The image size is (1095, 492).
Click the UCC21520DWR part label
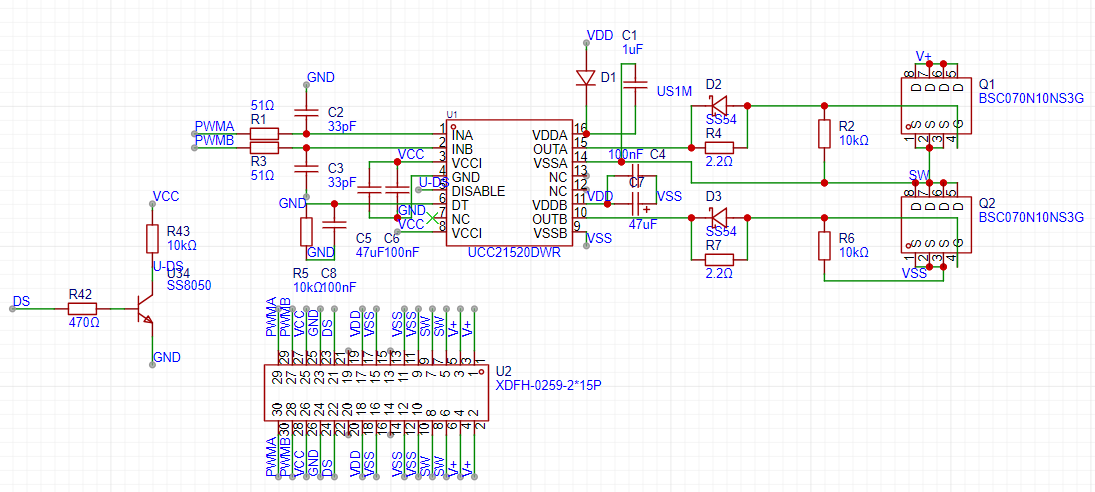[515, 253]
